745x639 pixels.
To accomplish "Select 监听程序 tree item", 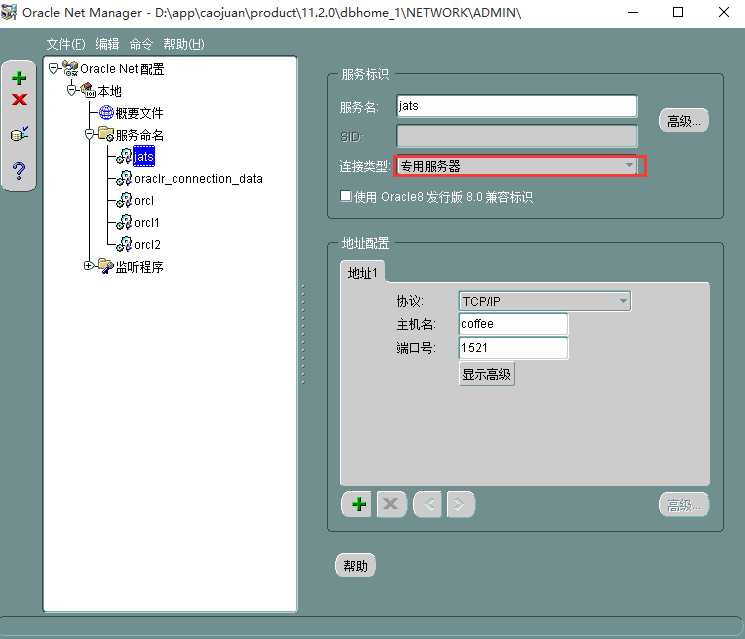I will pos(140,267).
